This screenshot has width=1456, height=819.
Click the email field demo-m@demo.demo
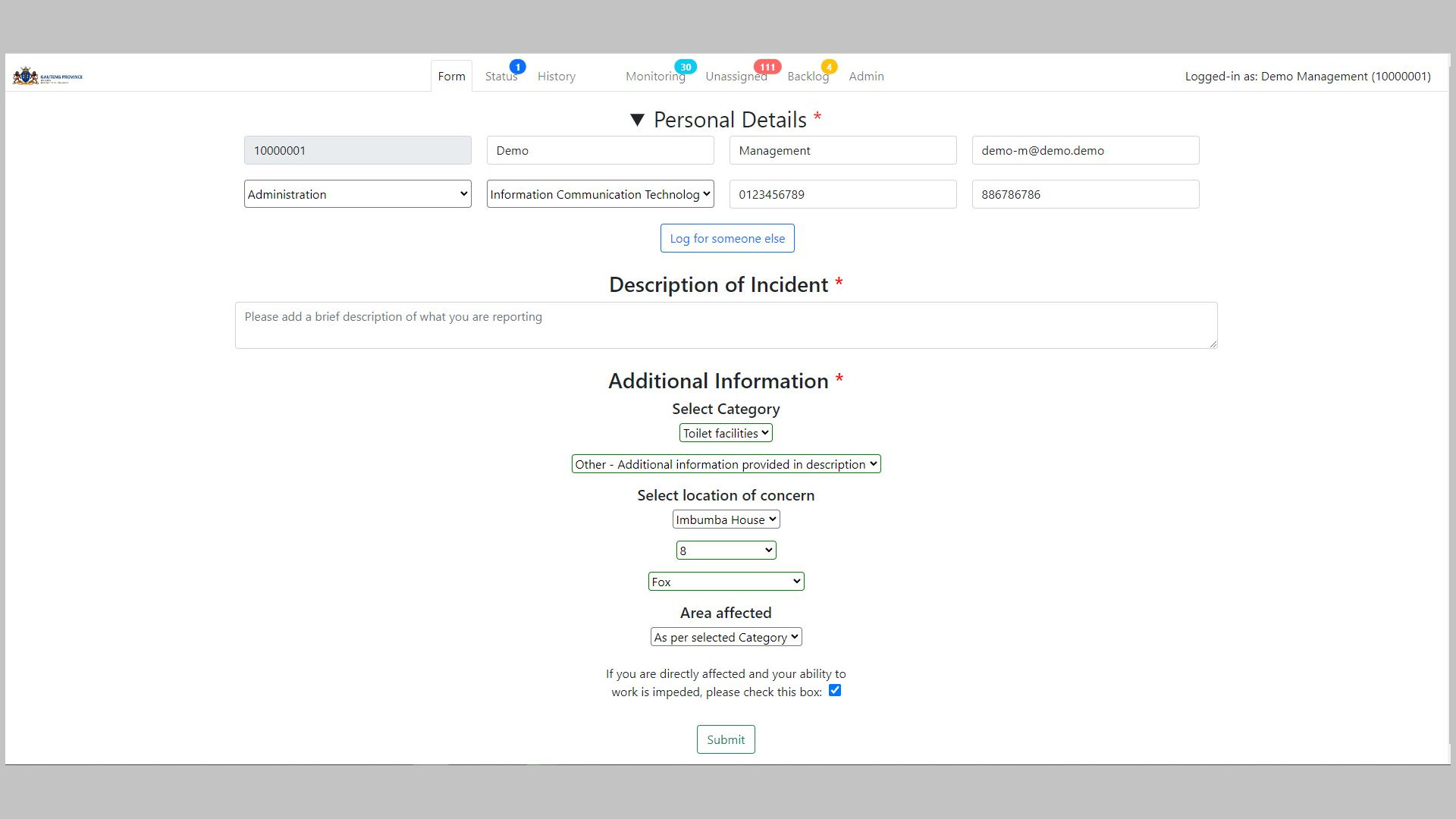tap(1085, 150)
